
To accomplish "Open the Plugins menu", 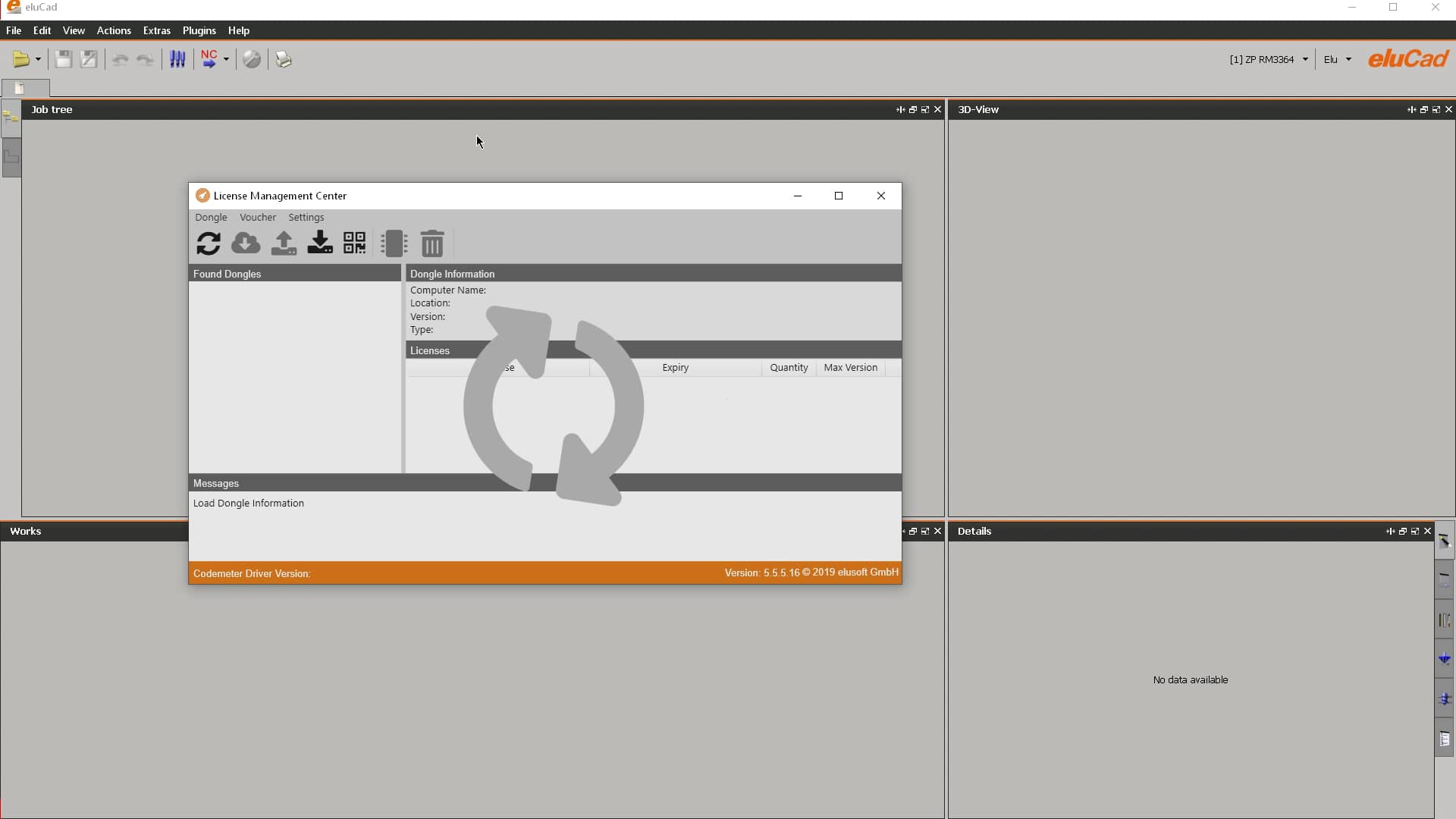I will 199,30.
